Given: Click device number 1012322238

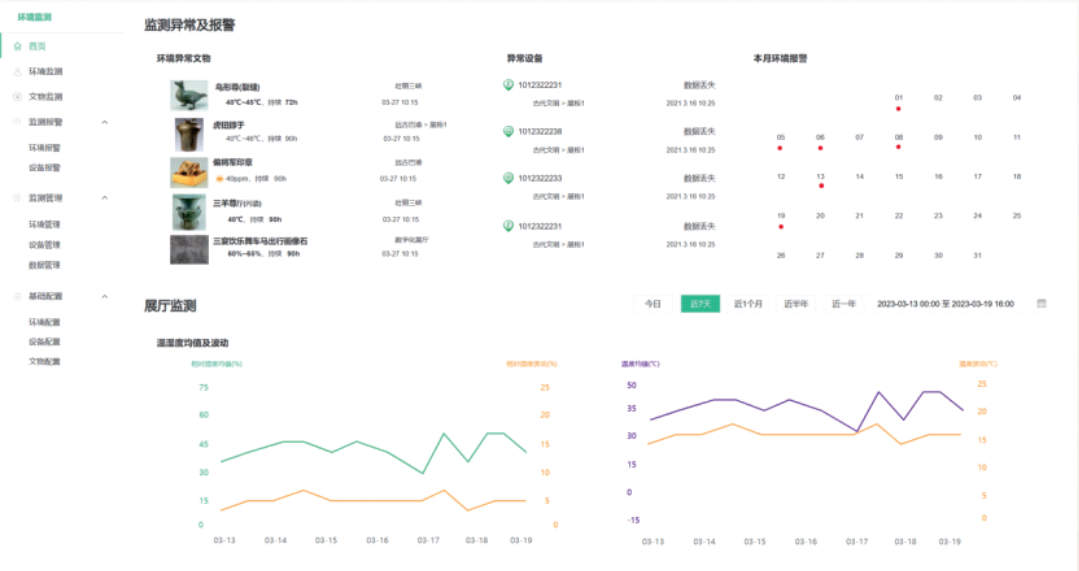Looking at the screenshot, I should 540,131.
